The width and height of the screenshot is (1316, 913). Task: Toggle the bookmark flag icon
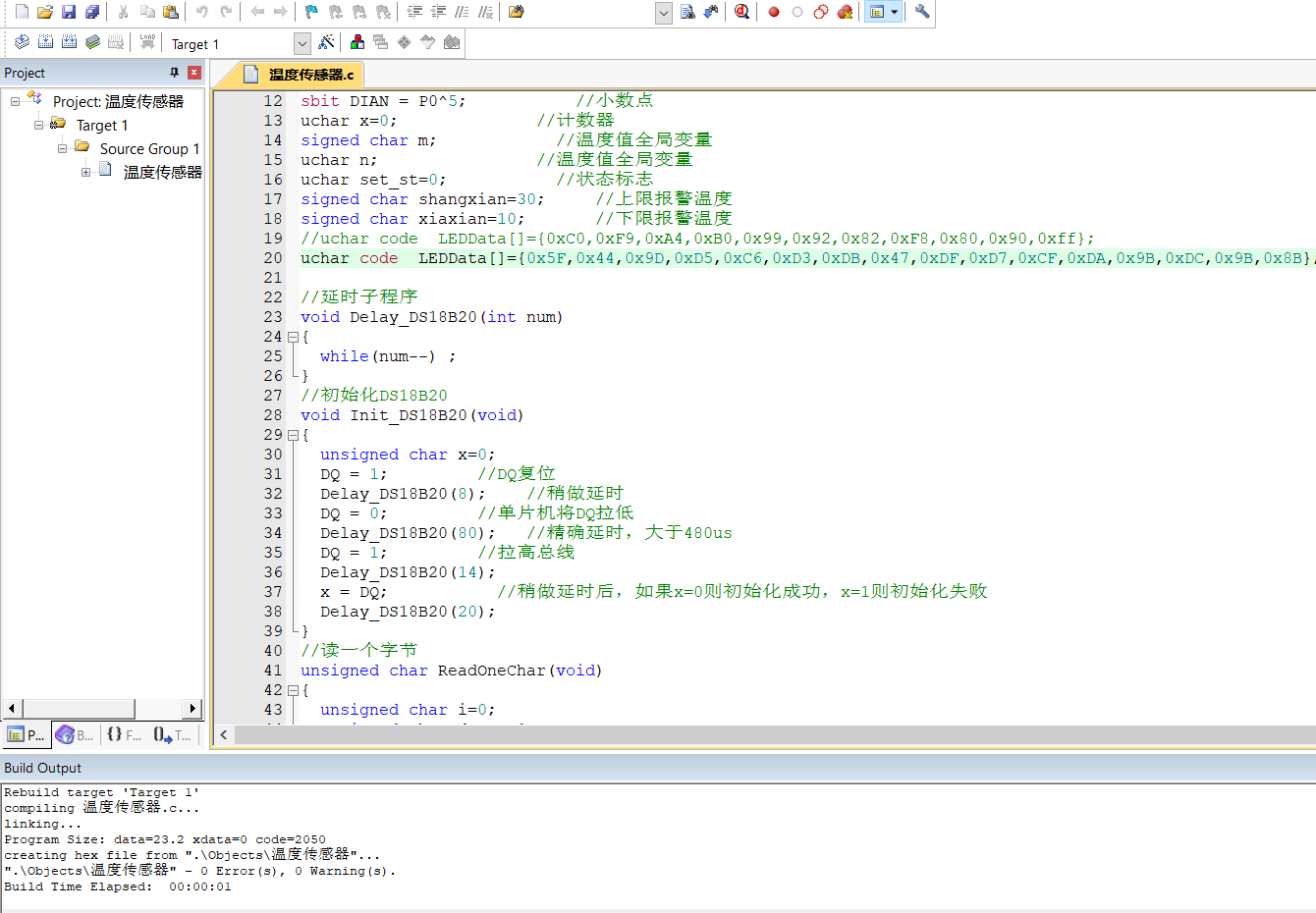tap(311, 12)
